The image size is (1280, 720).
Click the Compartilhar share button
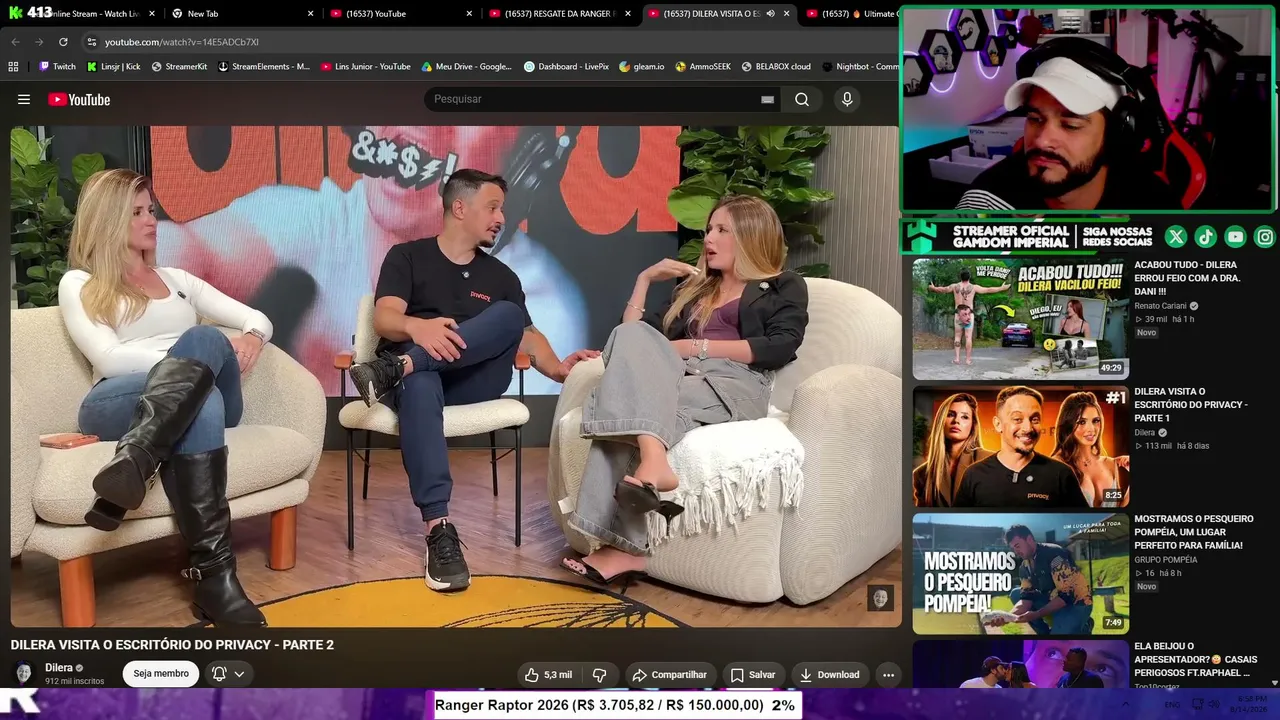coord(670,675)
